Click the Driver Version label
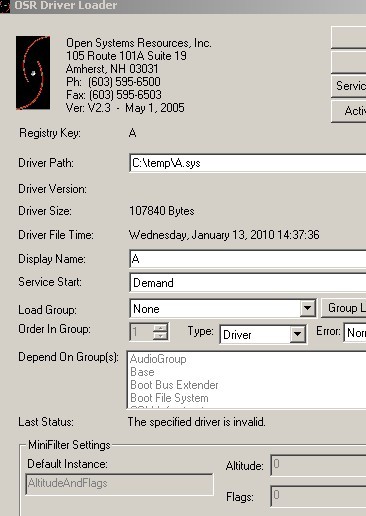Screen dimensions: 366x516 [52, 189]
